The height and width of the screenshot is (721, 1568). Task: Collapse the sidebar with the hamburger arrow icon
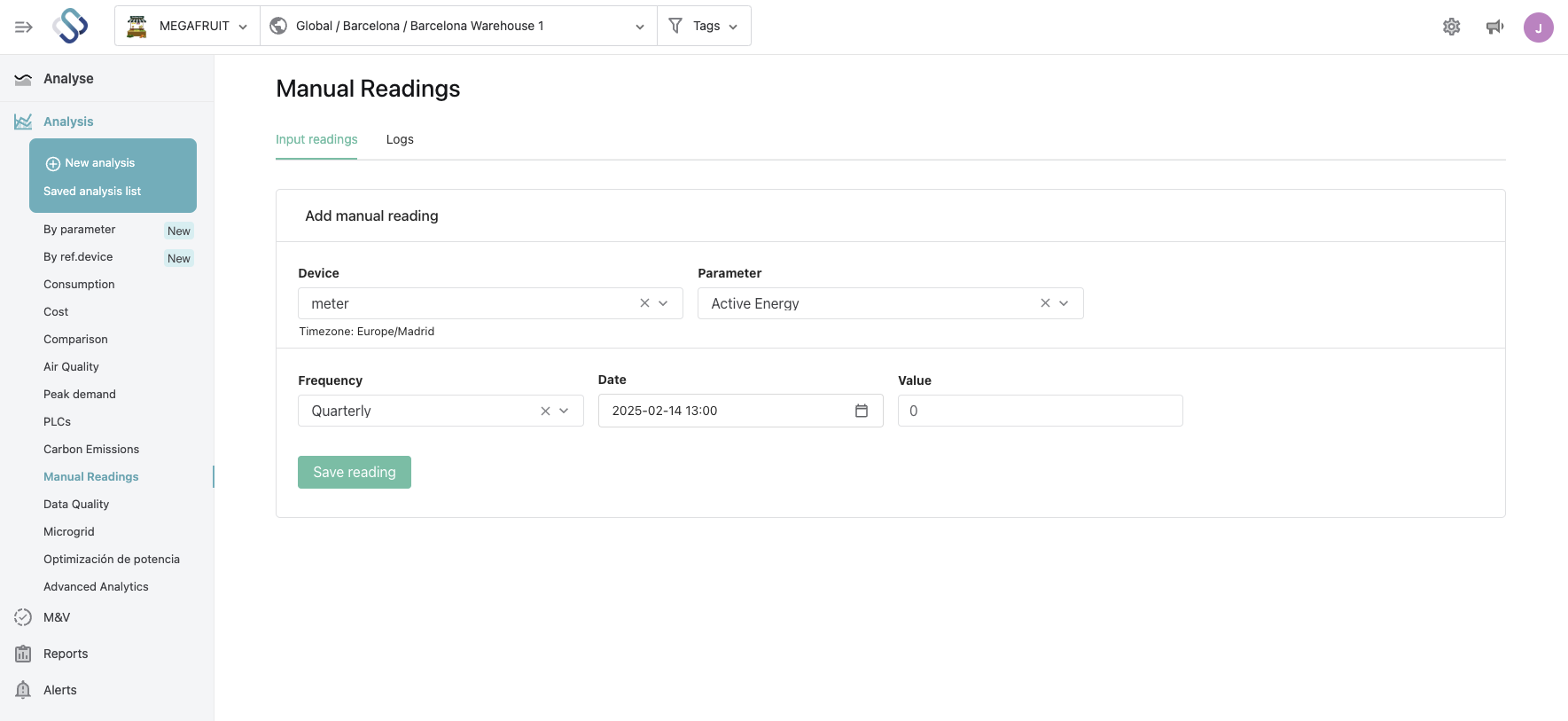pyautogui.click(x=24, y=27)
